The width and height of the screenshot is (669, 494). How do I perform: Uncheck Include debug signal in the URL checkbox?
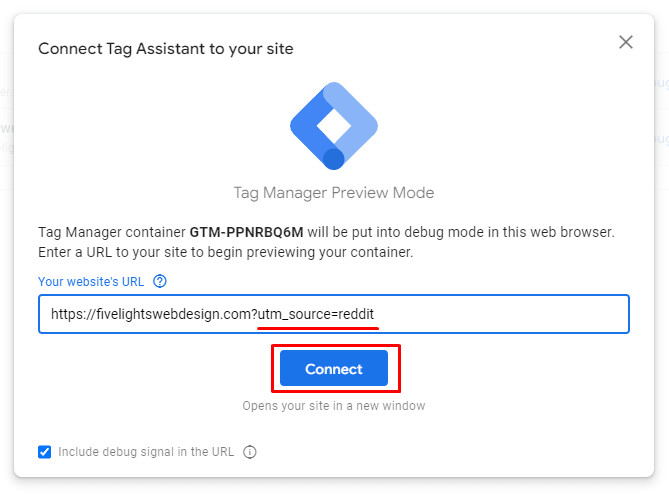(x=44, y=452)
